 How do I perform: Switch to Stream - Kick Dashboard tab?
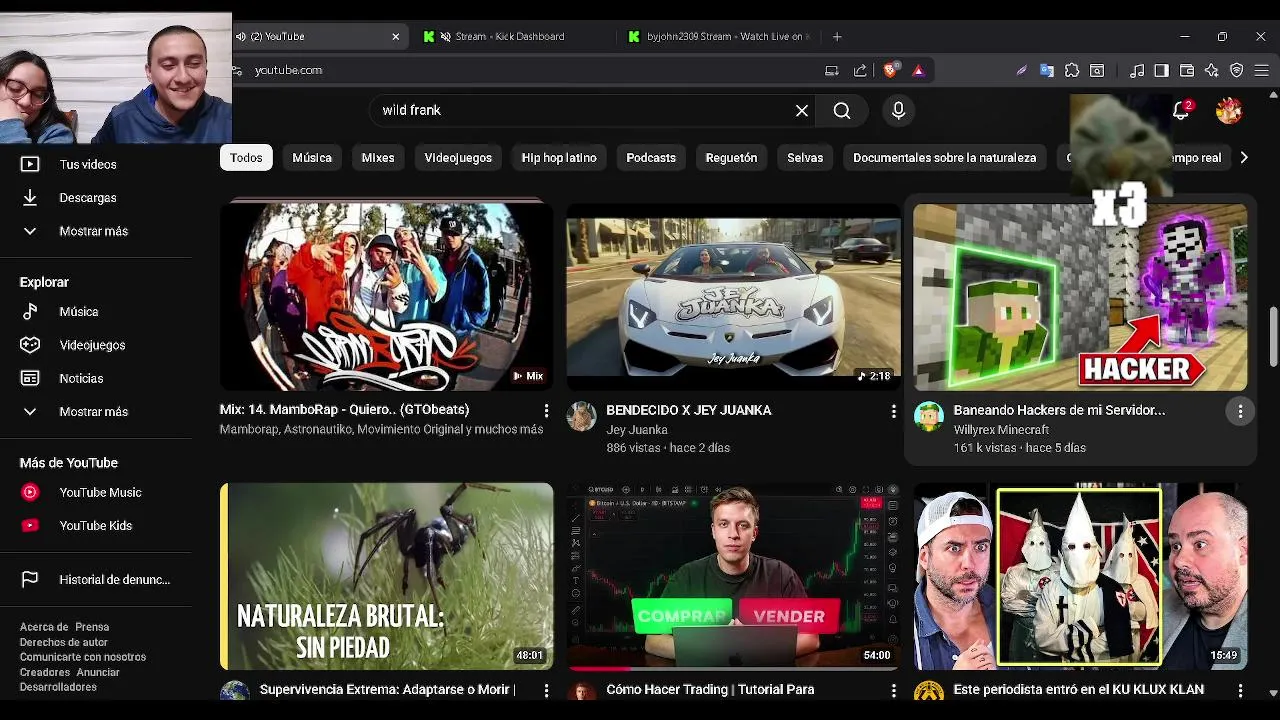click(510, 37)
